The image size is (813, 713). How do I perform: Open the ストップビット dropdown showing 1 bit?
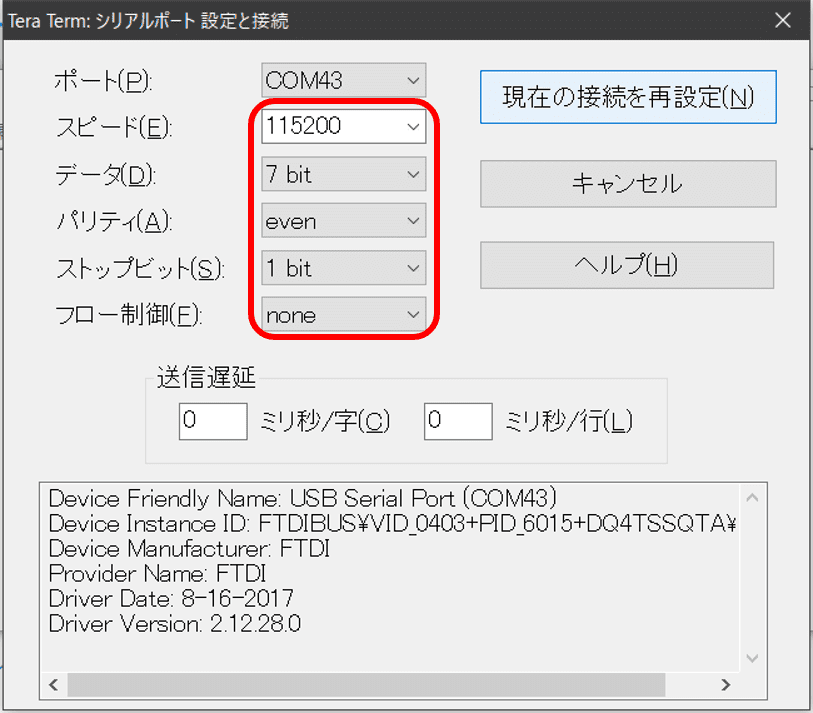344,268
